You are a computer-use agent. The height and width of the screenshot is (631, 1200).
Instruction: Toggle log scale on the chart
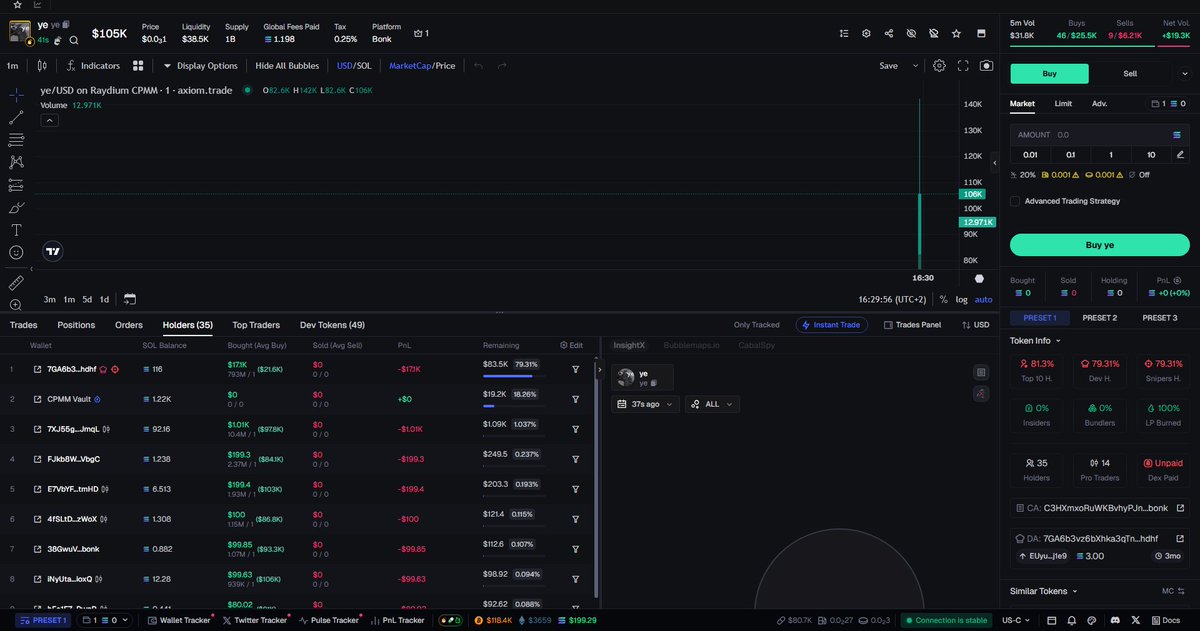tap(961, 299)
